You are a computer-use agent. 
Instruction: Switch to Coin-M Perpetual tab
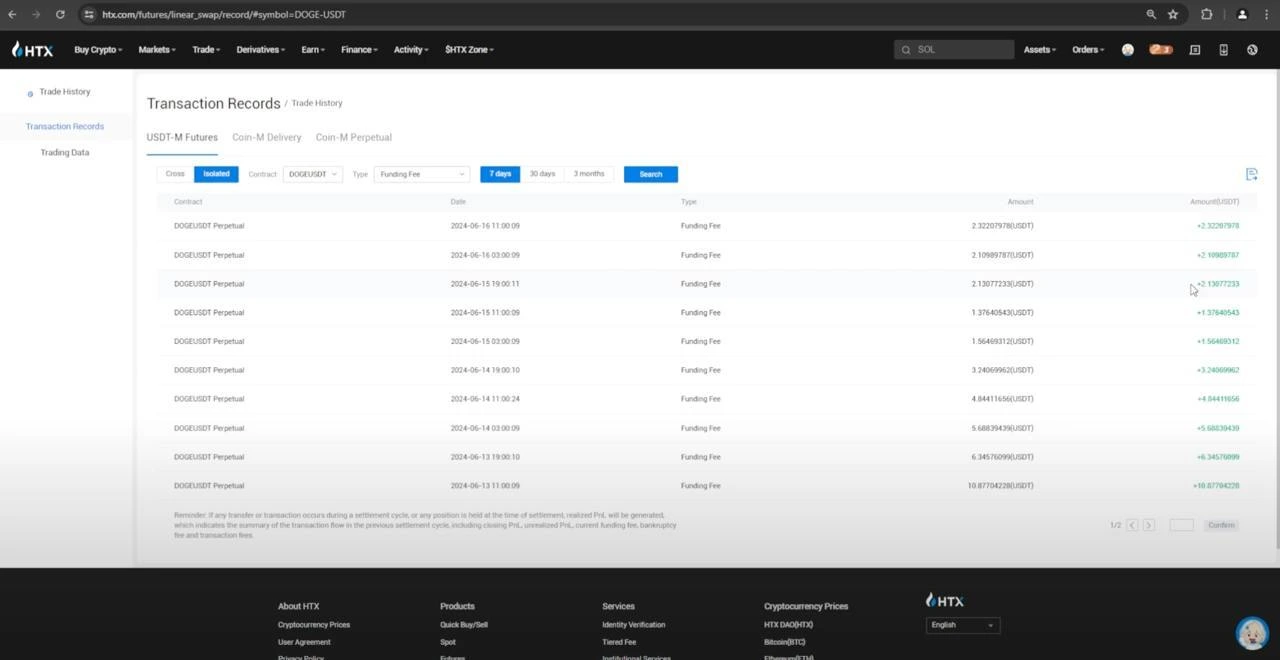pos(354,137)
